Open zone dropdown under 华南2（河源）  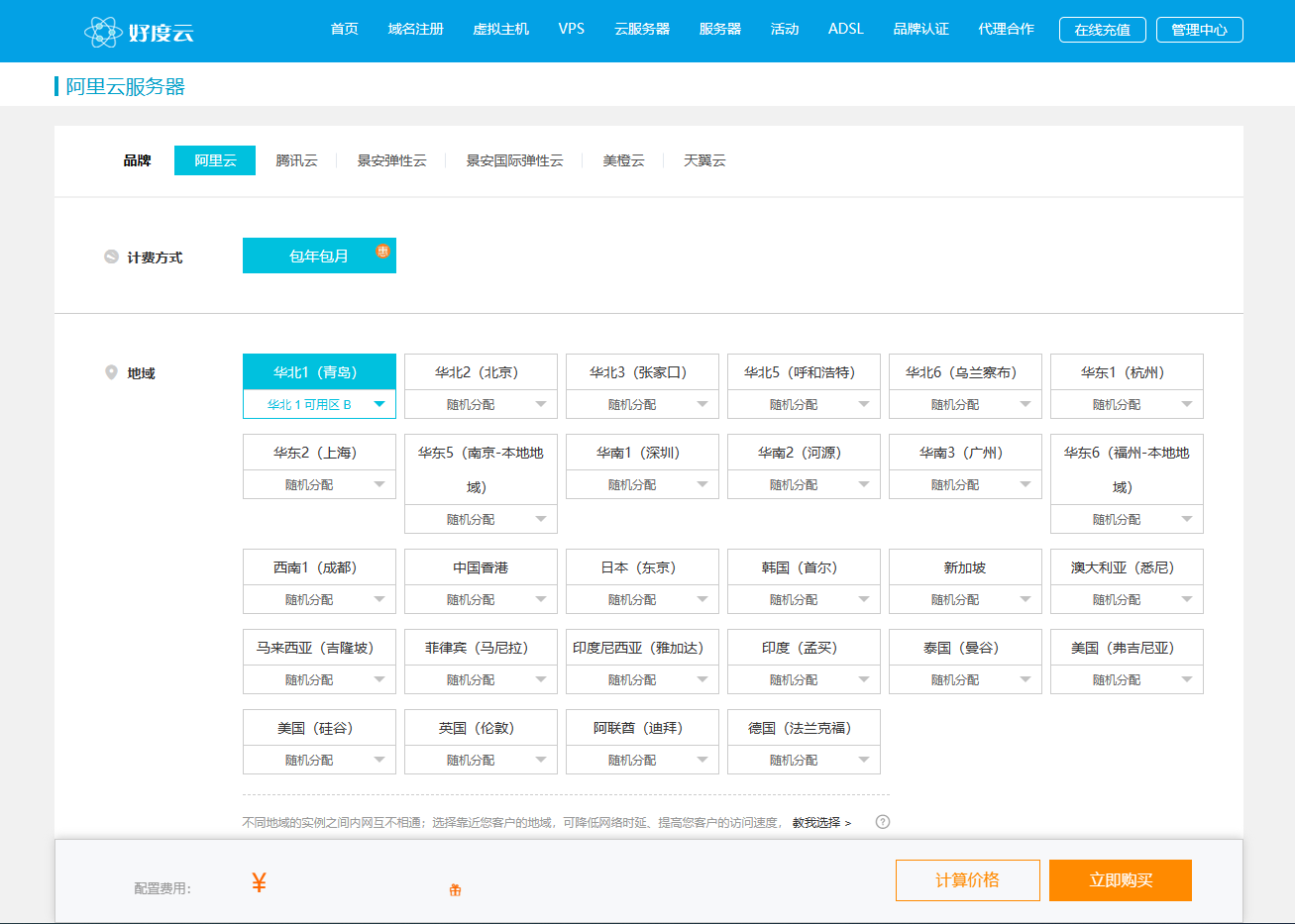coord(804,484)
